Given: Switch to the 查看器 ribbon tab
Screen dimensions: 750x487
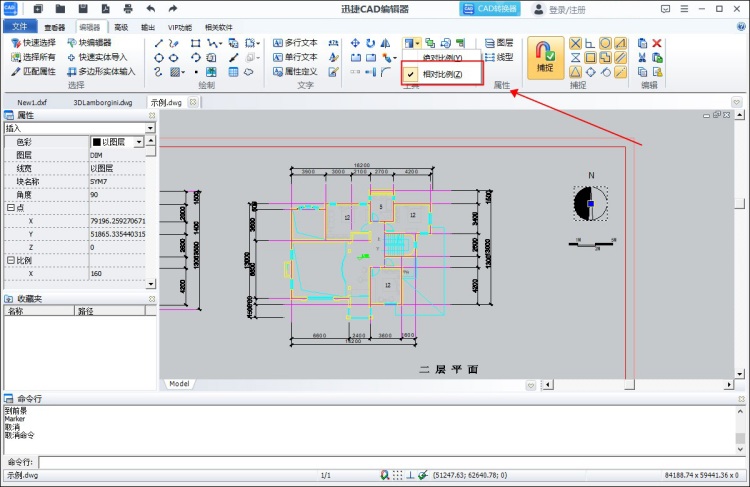Looking at the screenshot, I should pos(55,28).
